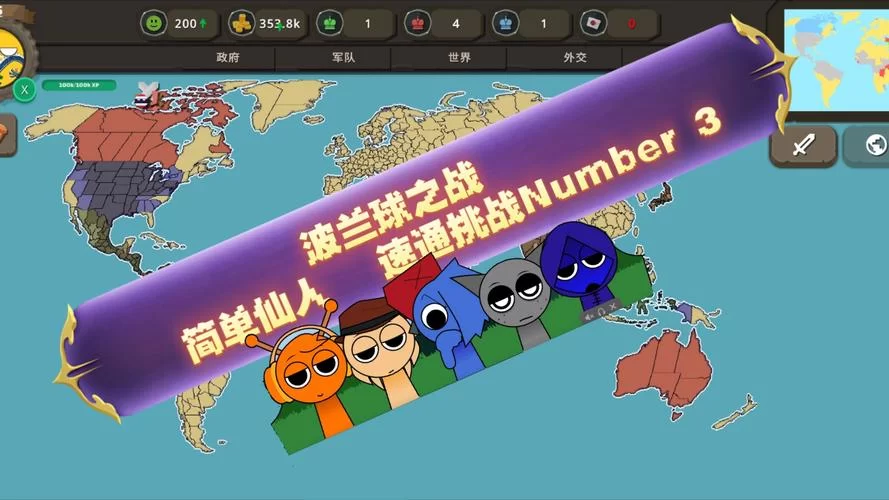Open the world minimap thumbnail
Image resolution: width=889 pixels, height=500 pixels.
click(836, 60)
